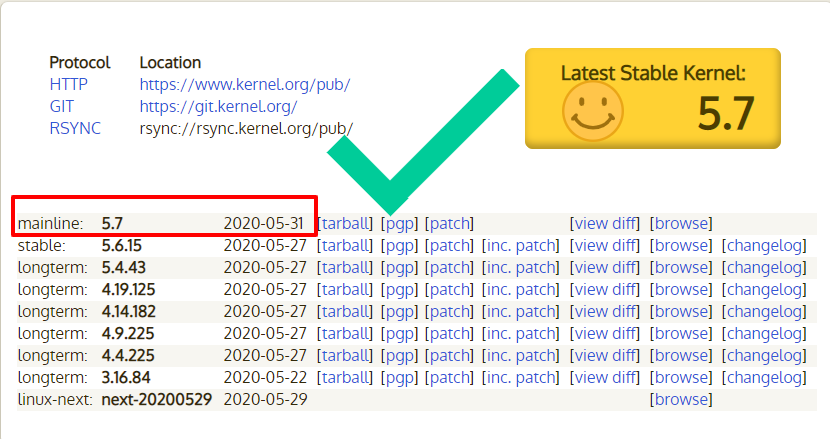
Task: Browse longterm 4.14.182 source
Action: [681, 311]
